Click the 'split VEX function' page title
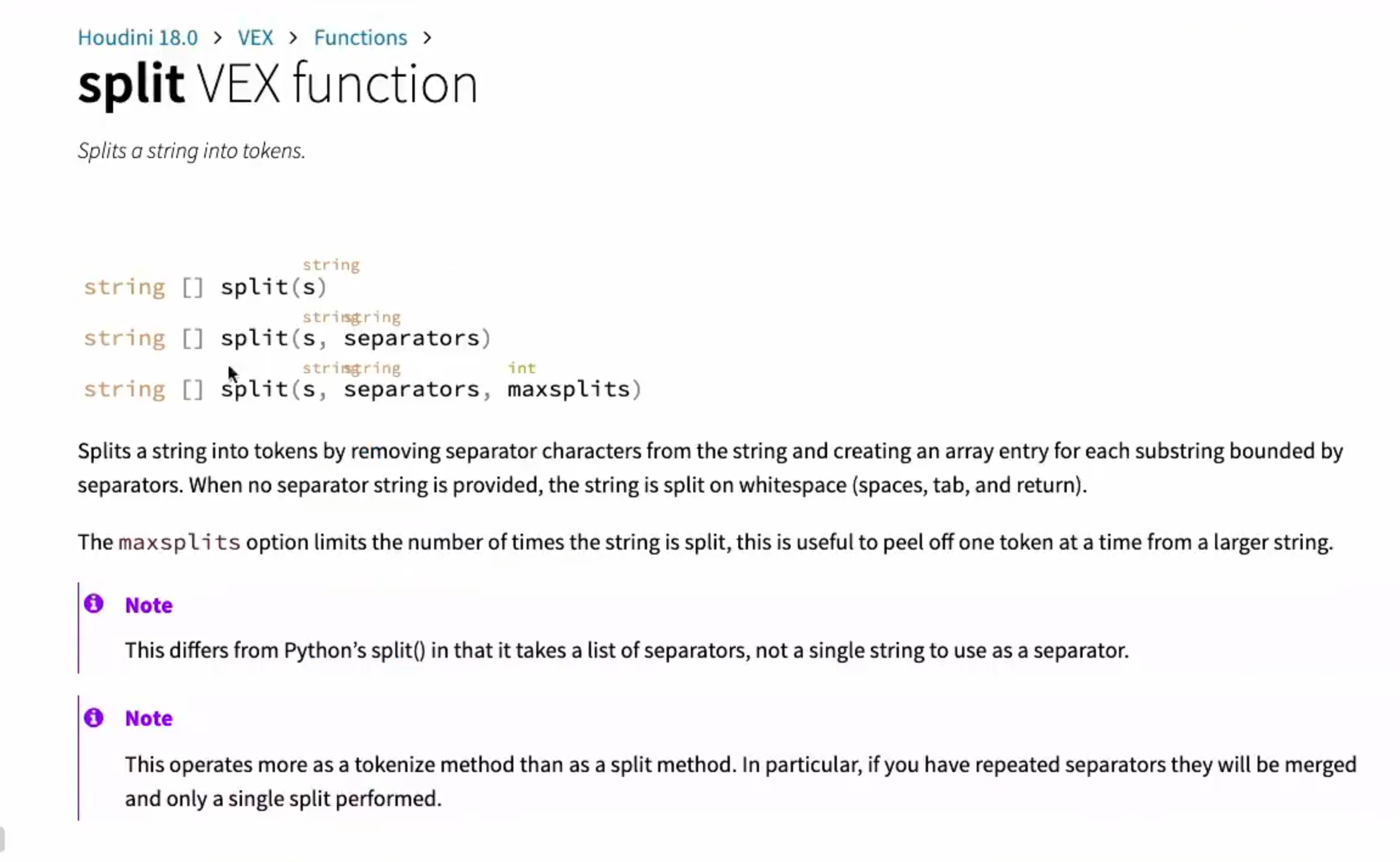1400x862 pixels. coord(278,84)
